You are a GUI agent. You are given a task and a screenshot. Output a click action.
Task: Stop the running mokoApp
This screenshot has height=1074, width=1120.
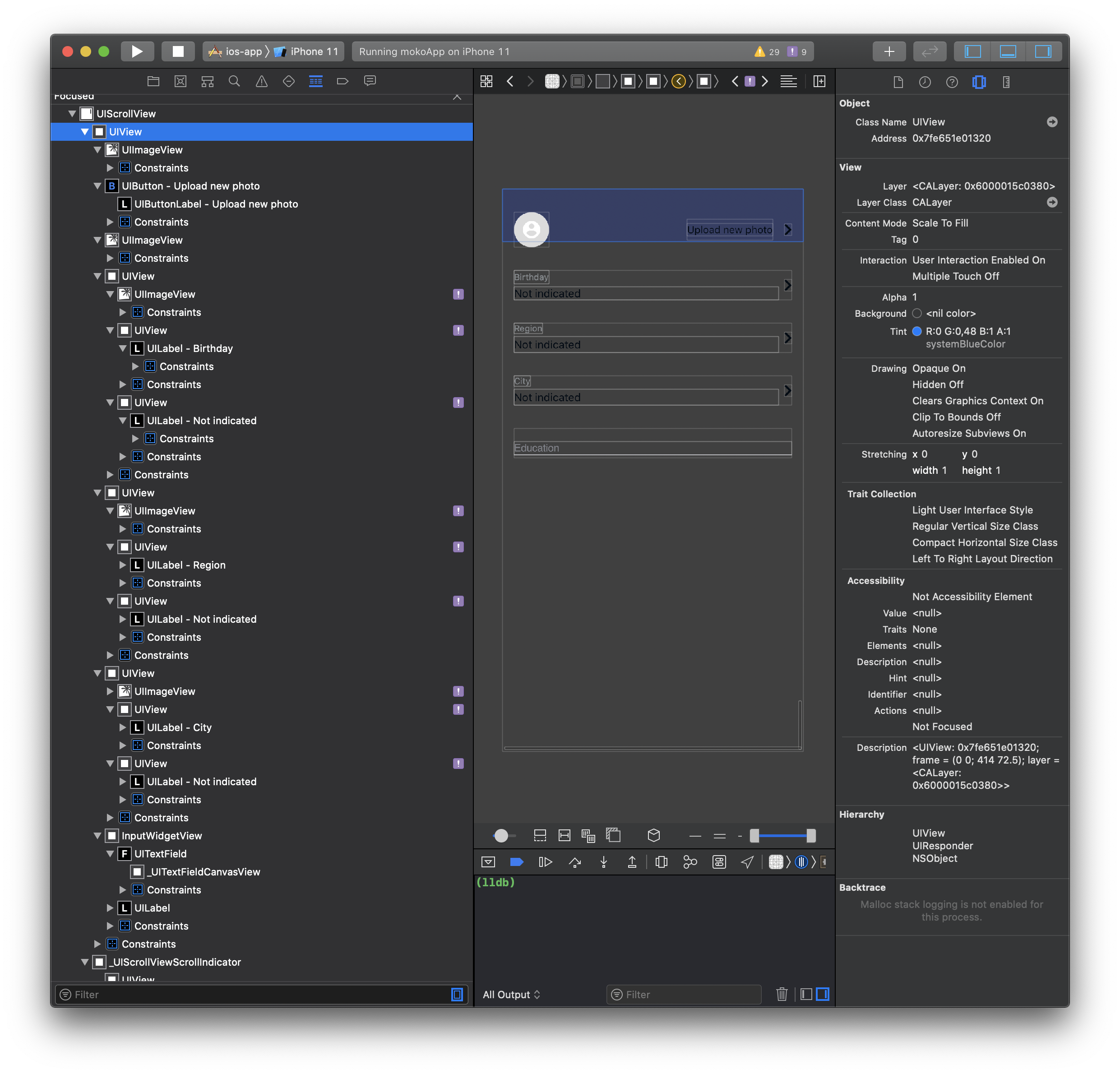click(x=178, y=51)
